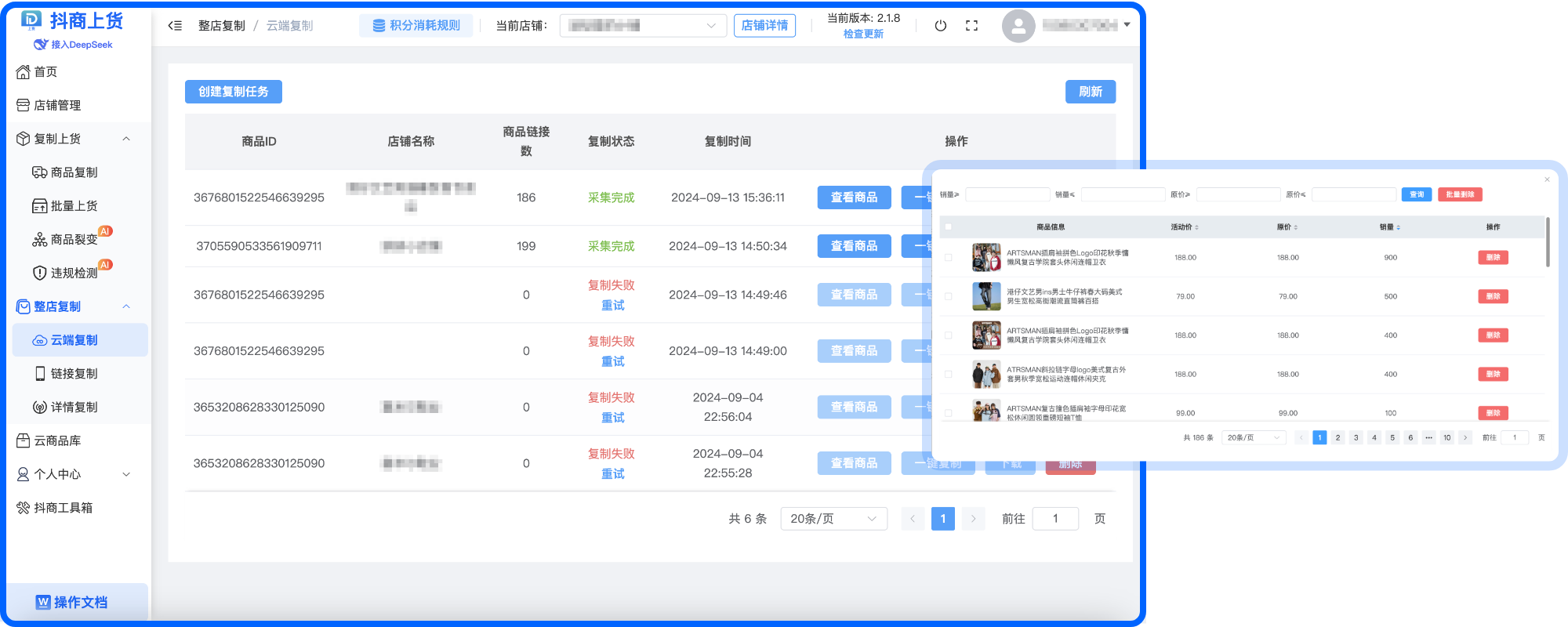The height and width of the screenshot is (627, 1568).
Task: Select 链接复制 menu item
Action: point(74,374)
